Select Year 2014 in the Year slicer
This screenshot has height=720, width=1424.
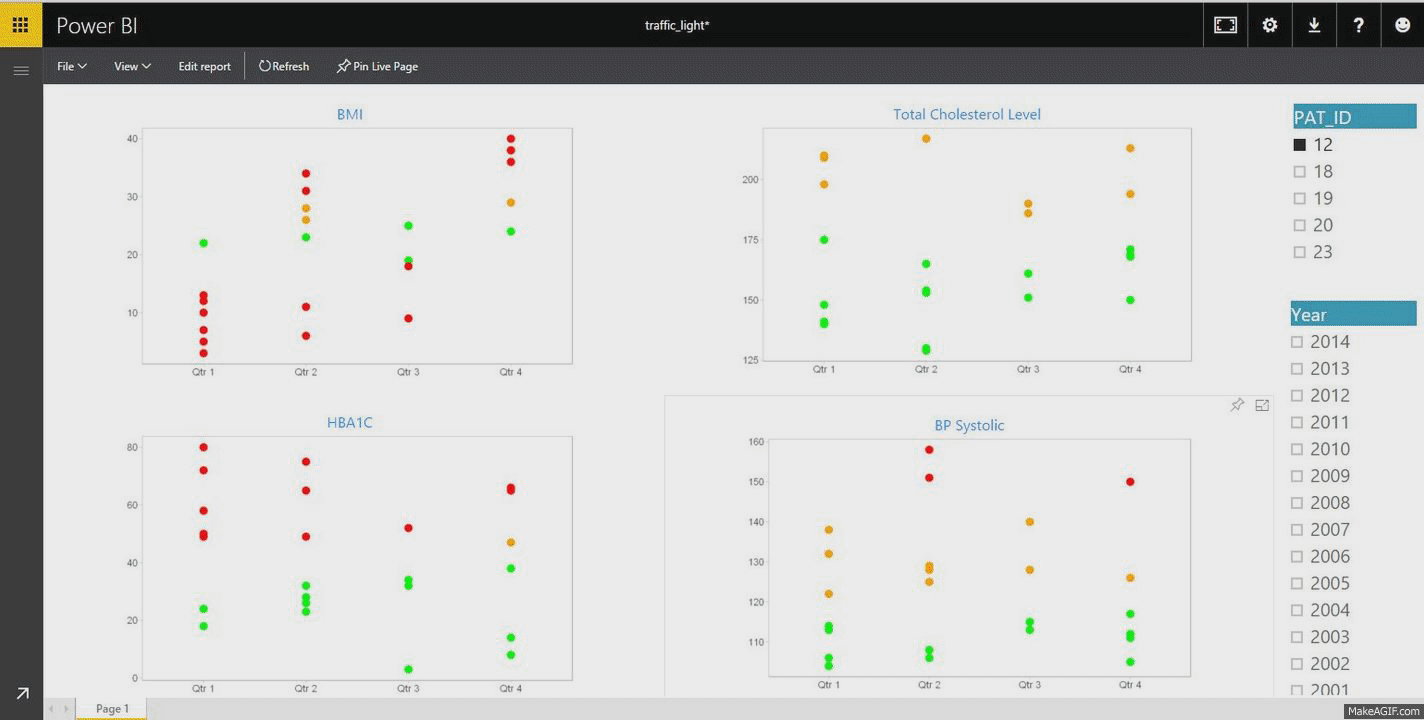pos(1299,341)
